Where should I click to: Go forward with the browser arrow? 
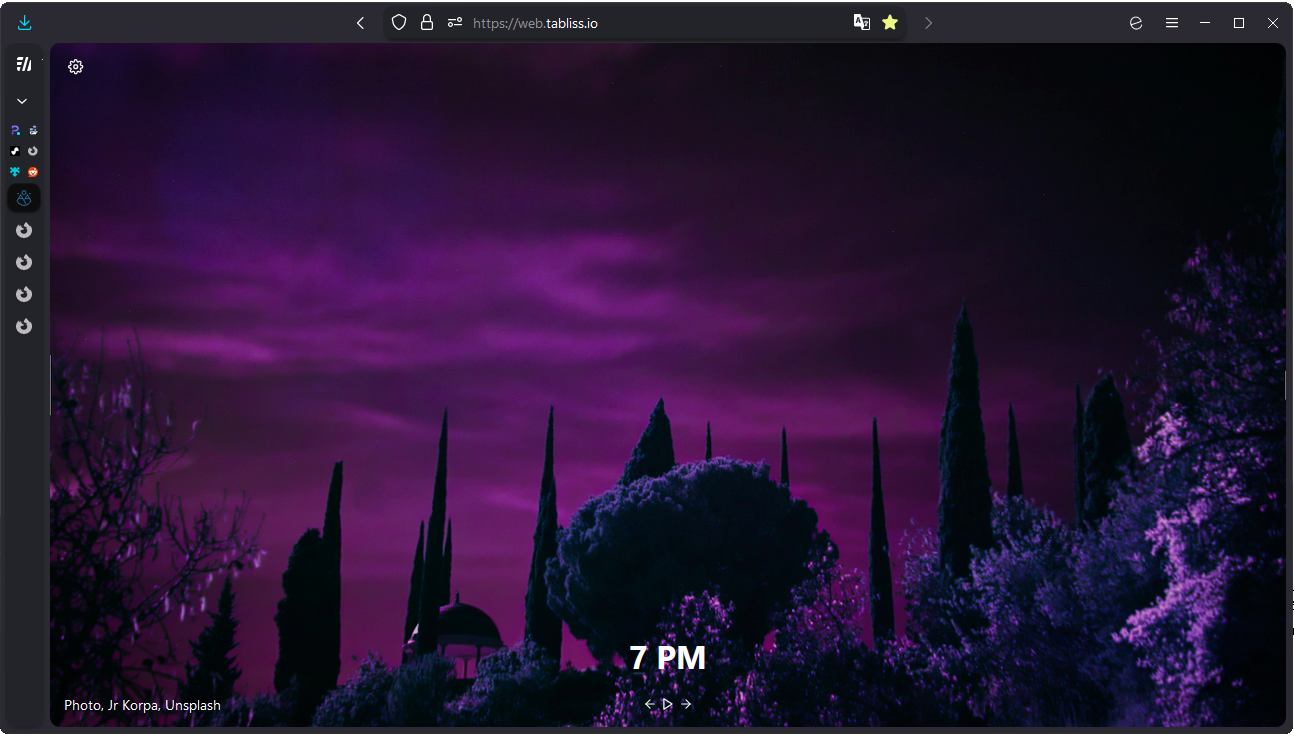(x=928, y=23)
